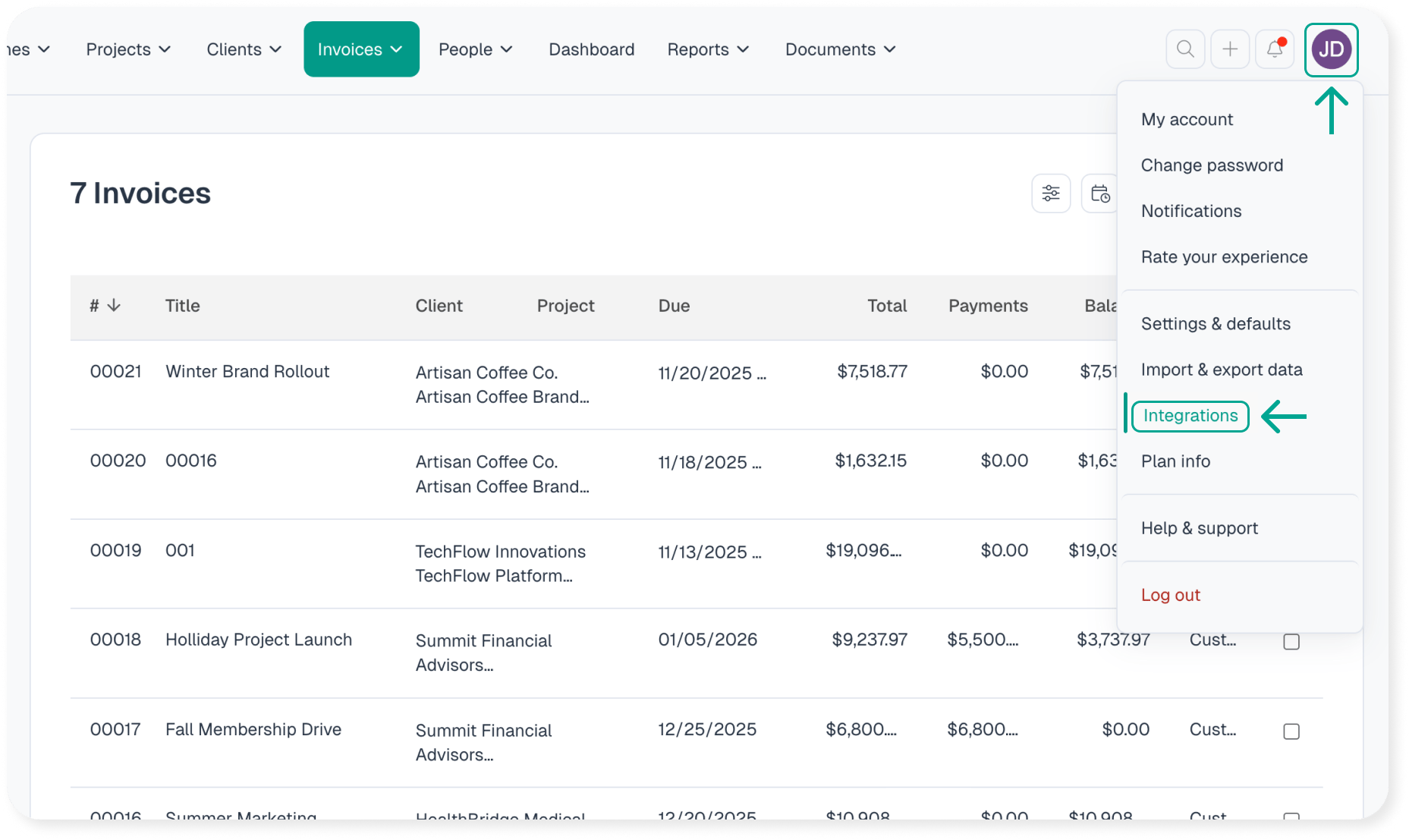Click the search magnifier icon
This screenshot has height=840, width=1409.
click(x=1185, y=49)
